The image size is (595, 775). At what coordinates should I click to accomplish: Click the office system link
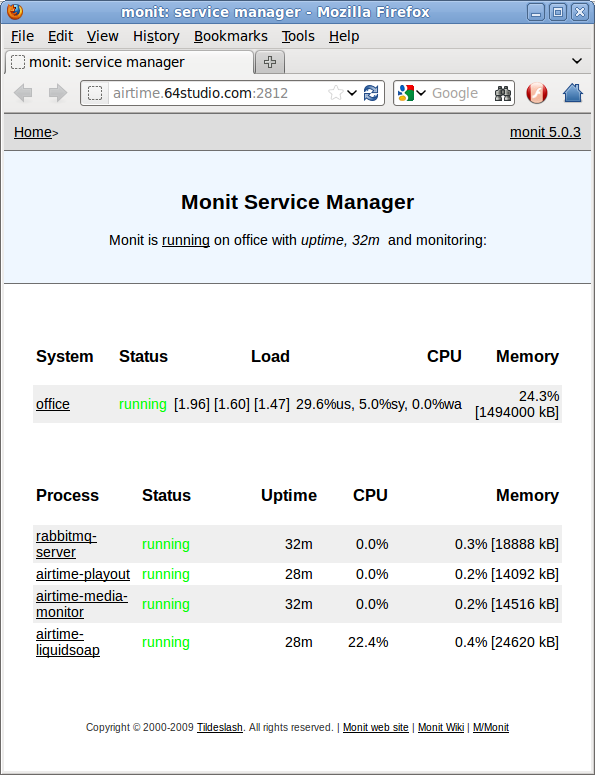(x=53, y=404)
